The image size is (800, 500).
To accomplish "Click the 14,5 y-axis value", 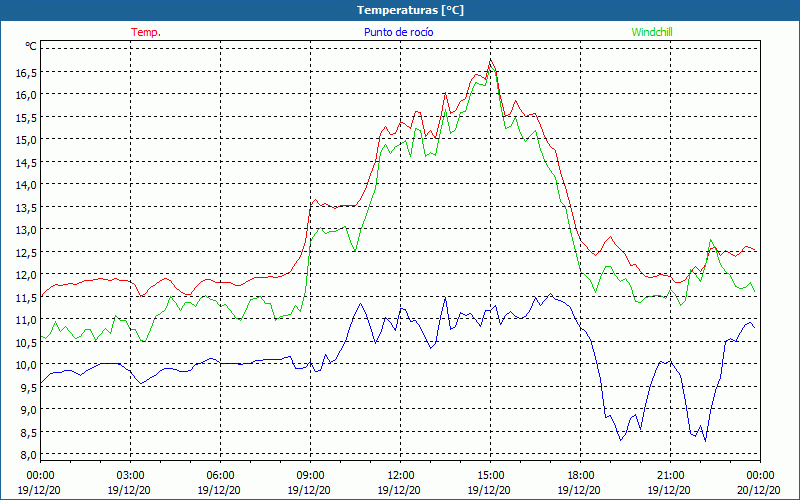I will (x=26, y=163).
